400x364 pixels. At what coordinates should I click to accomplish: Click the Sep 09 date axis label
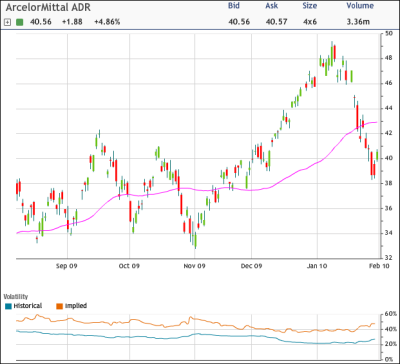tap(67, 266)
